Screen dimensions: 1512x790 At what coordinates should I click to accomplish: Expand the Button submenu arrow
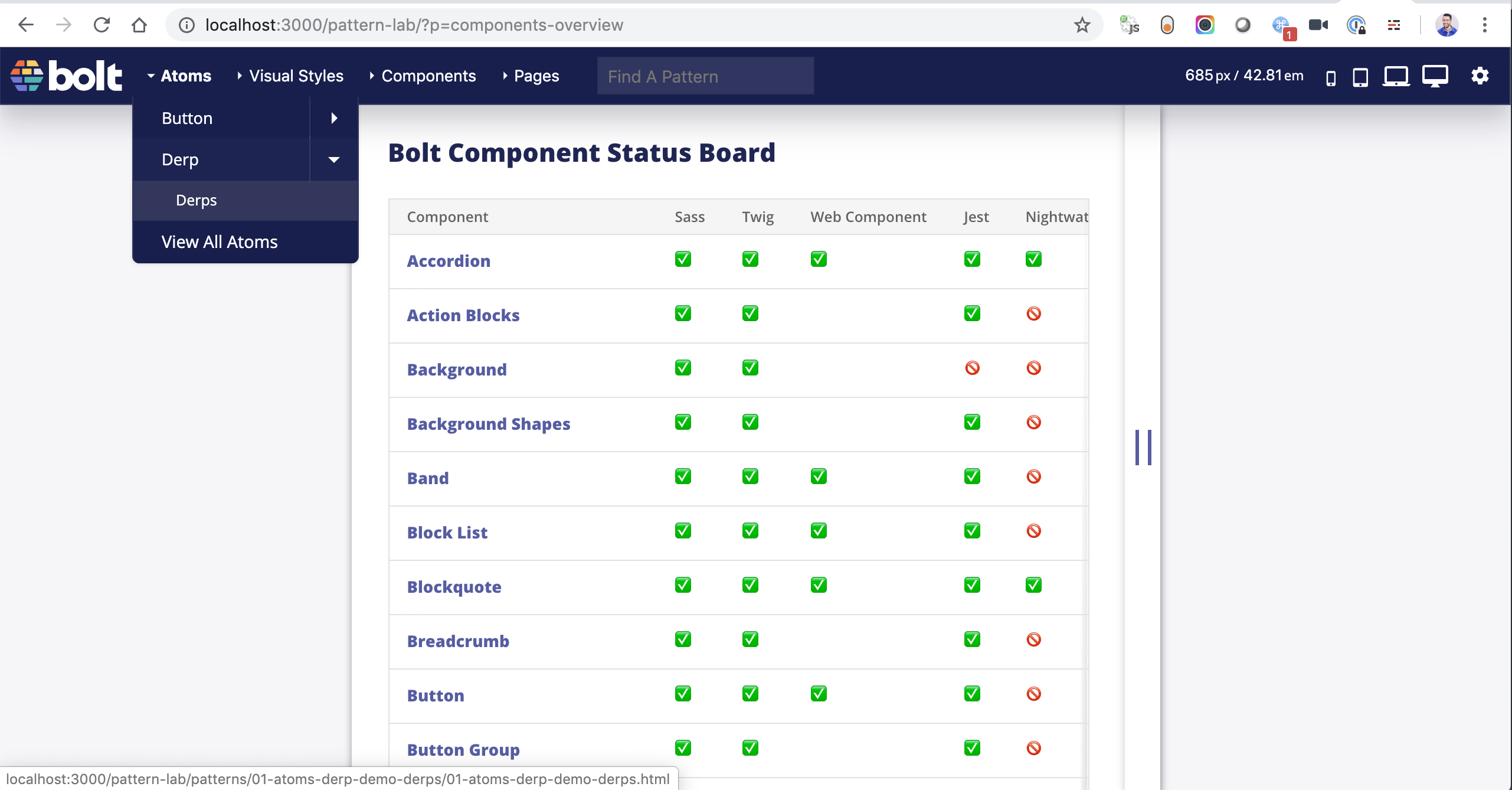pos(334,118)
